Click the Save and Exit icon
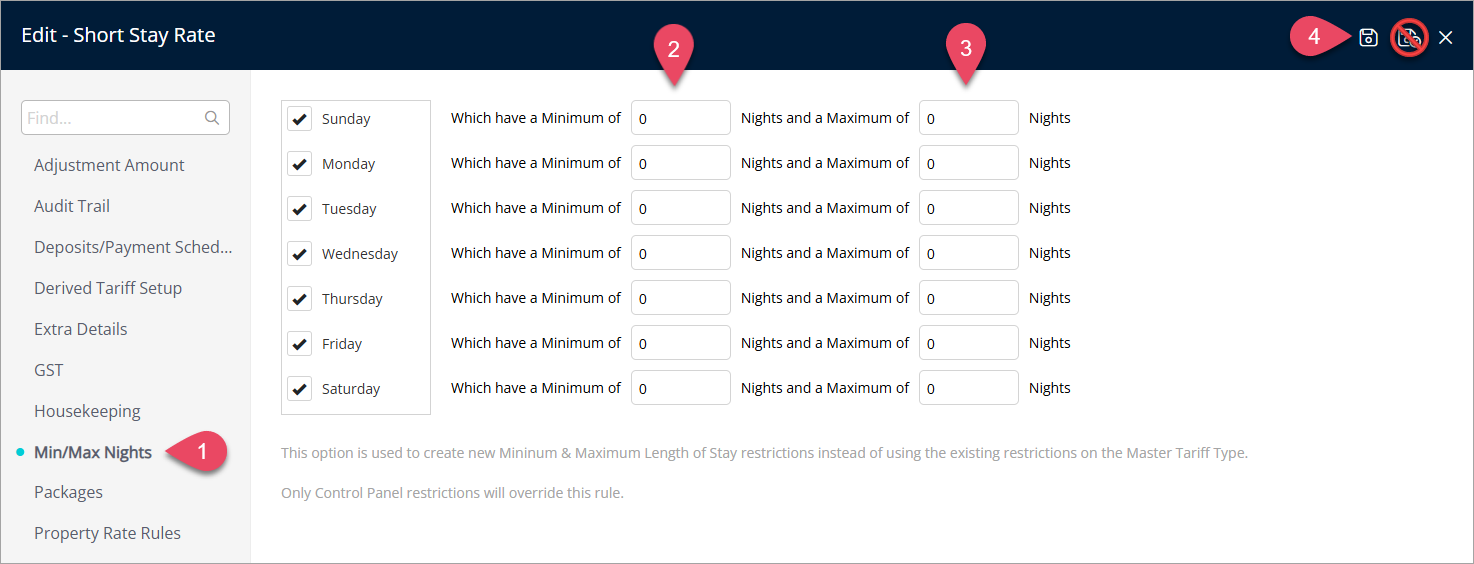1474x564 pixels. click(1408, 38)
